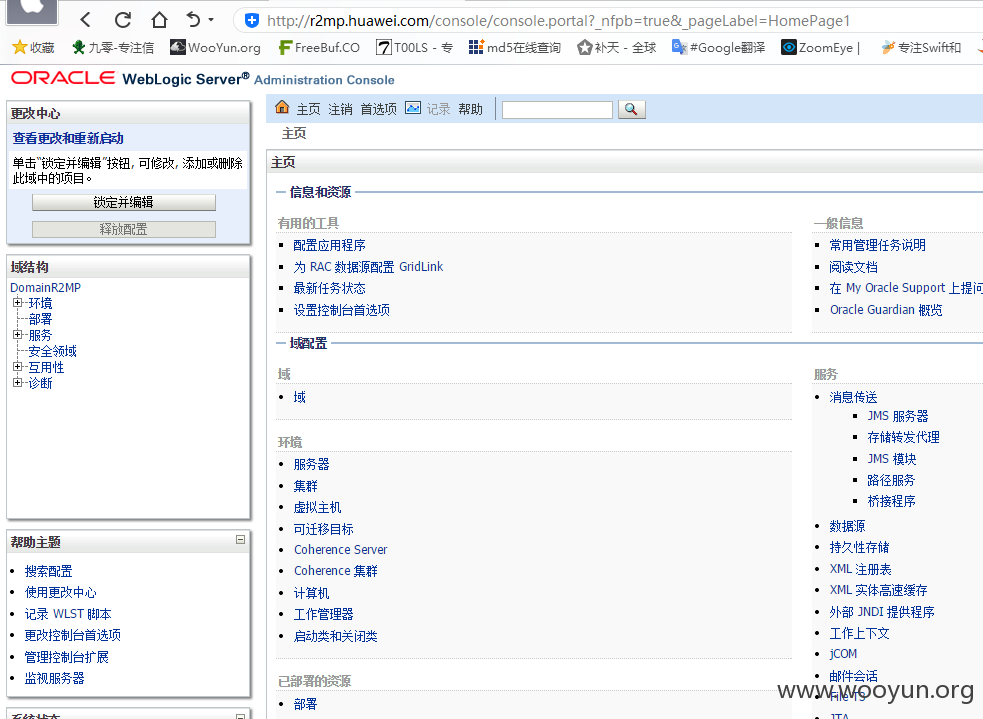
Task: Click the shield security icon in address bar
Action: tap(251, 21)
